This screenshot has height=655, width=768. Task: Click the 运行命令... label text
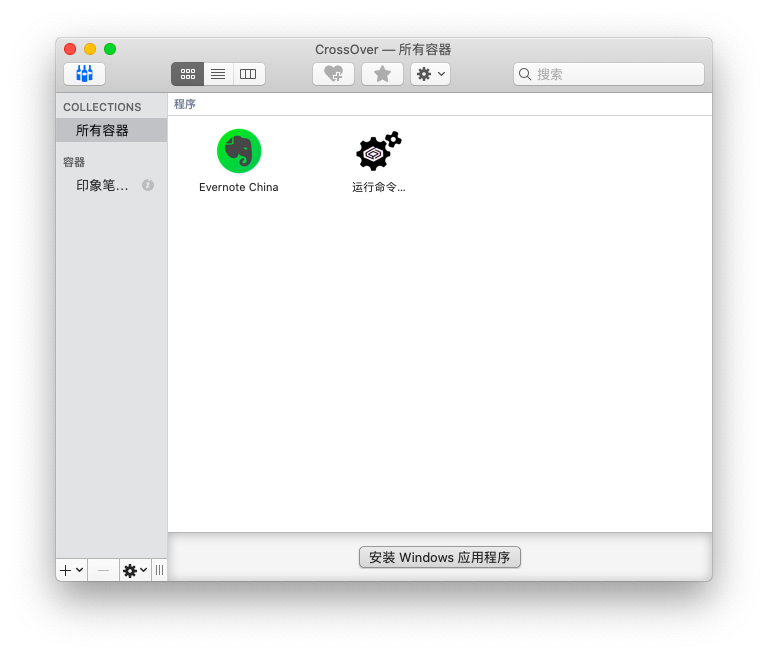click(x=379, y=187)
